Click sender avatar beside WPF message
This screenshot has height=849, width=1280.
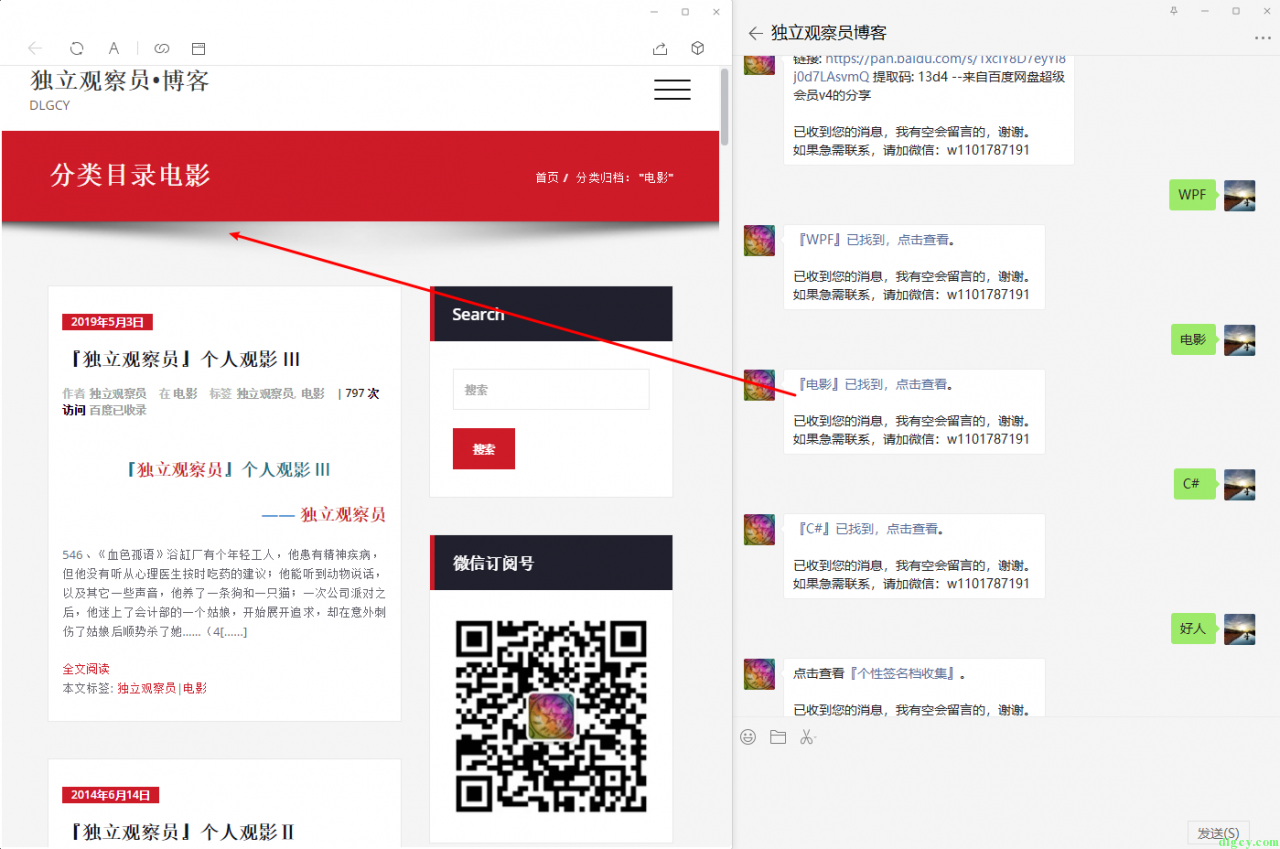[1239, 195]
